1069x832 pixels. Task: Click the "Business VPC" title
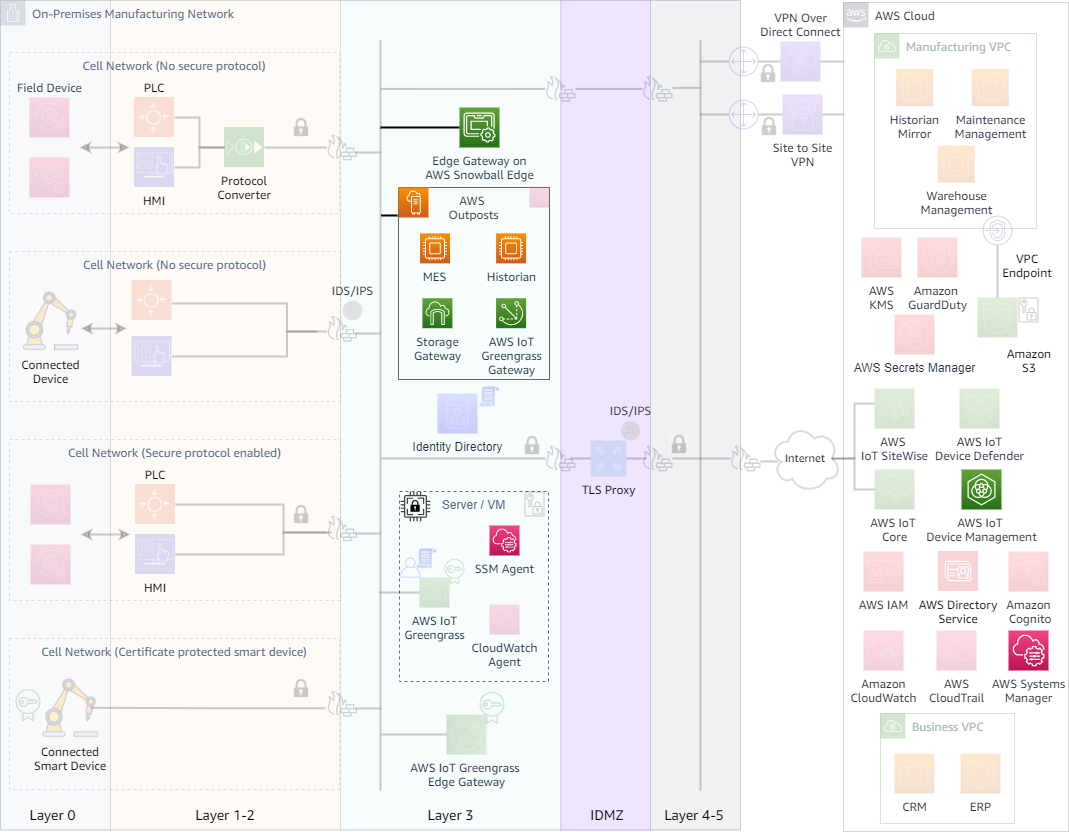point(948,727)
